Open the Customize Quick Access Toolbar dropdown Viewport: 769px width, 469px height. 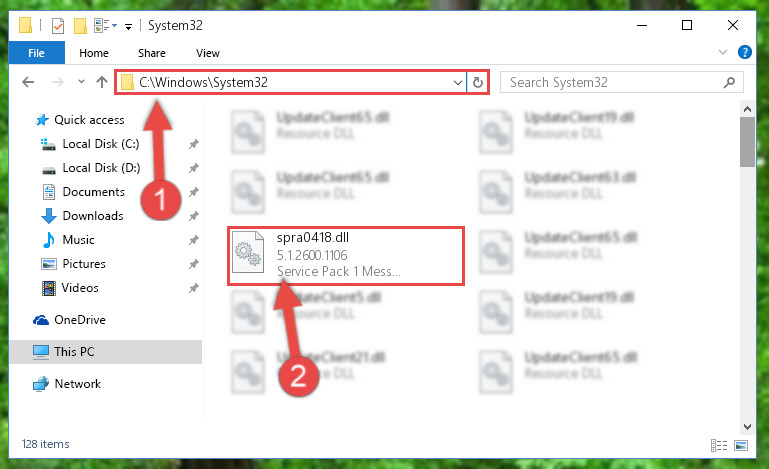click(x=128, y=26)
